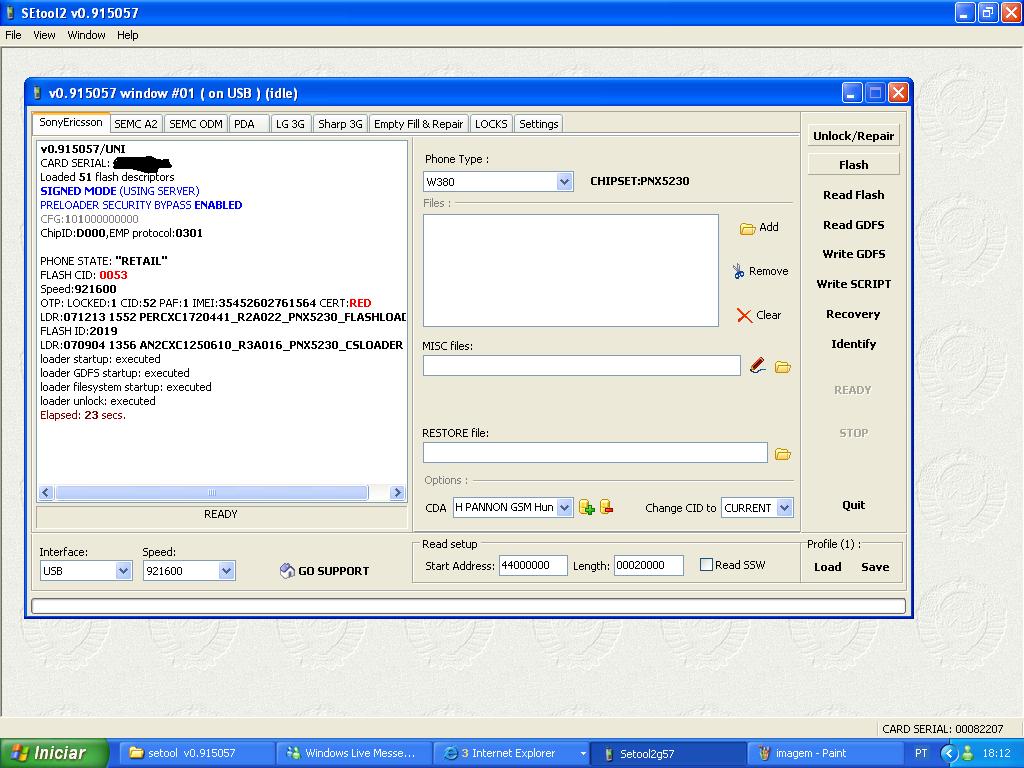
Task: Click the Start Address input field
Action: pyautogui.click(x=533, y=566)
